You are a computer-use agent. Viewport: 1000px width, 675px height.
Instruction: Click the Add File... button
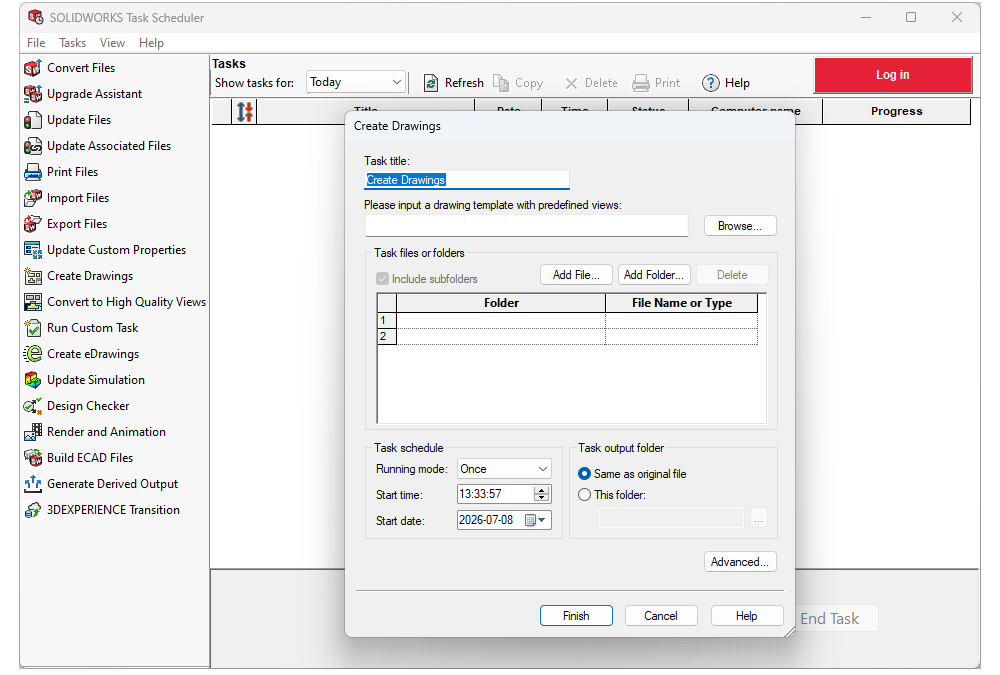click(x=576, y=275)
